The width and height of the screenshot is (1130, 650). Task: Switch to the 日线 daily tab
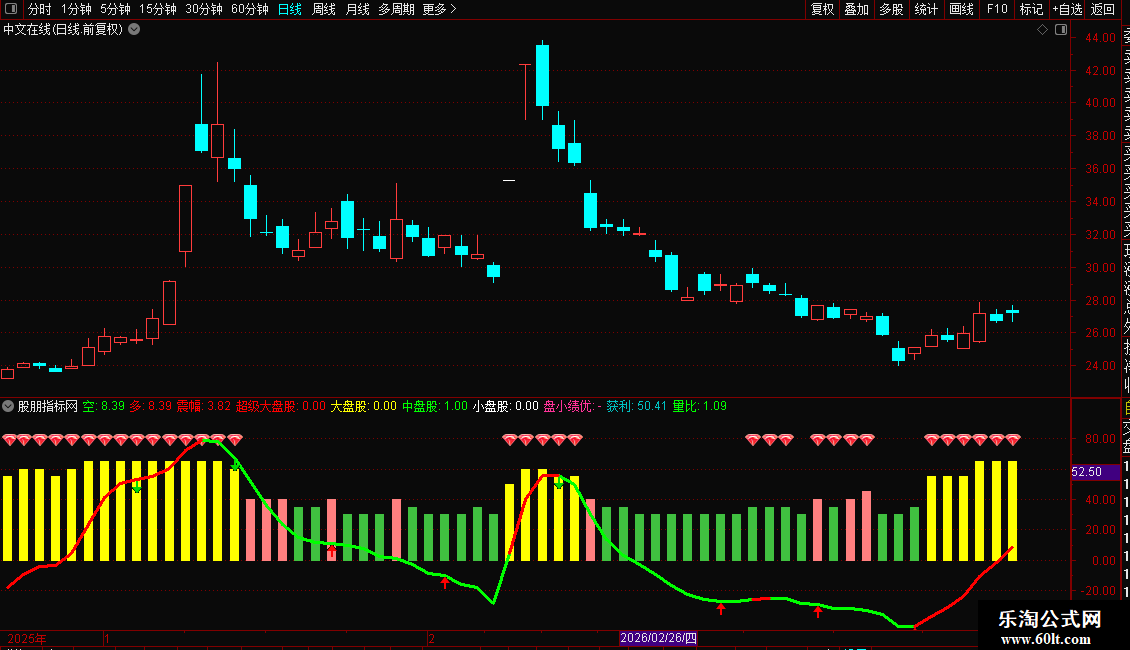pyautogui.click(x=290, y=9)
